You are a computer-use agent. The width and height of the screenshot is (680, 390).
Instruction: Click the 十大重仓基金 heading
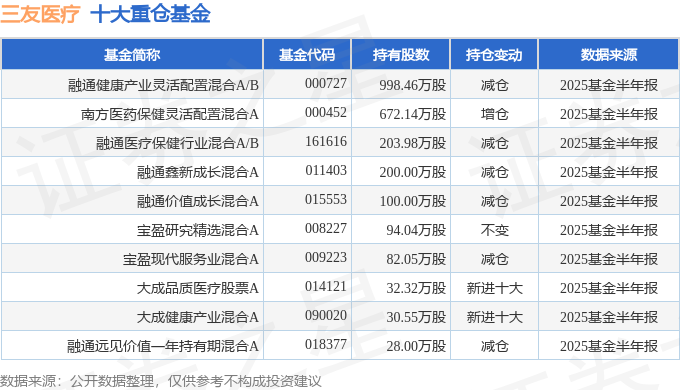[x=150, y=13]
